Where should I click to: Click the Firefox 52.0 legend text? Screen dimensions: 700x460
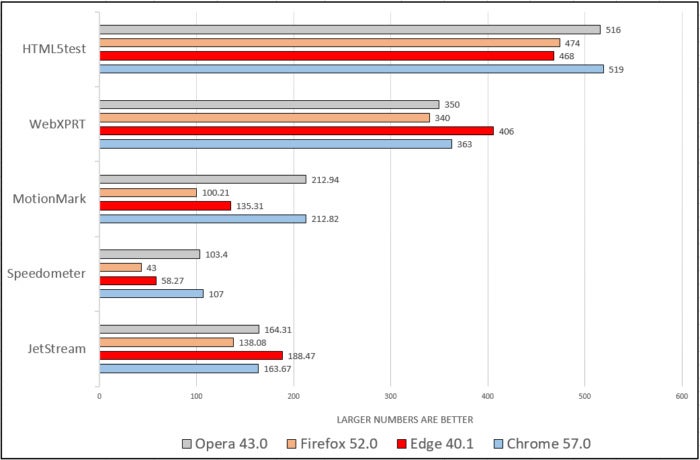(339, 444)
